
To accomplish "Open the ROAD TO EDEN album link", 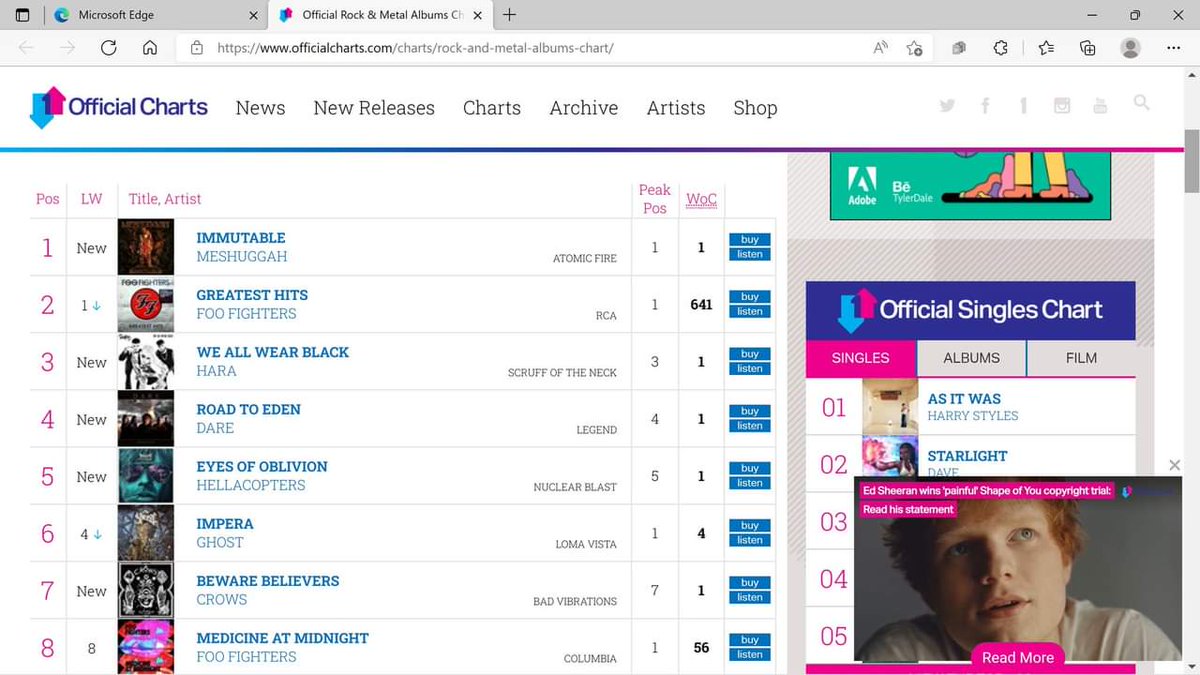I will [x=248, y=409].
